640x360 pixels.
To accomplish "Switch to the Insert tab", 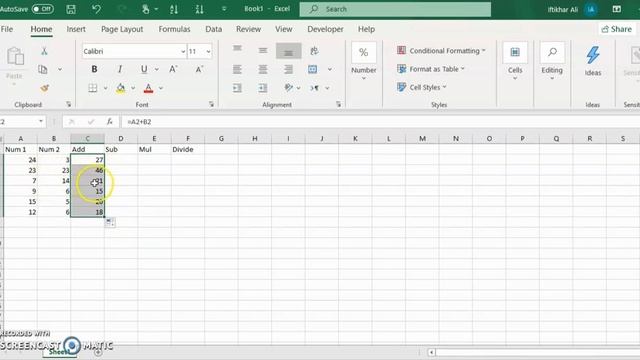I will pyautogui.click(x=76, y=29).
